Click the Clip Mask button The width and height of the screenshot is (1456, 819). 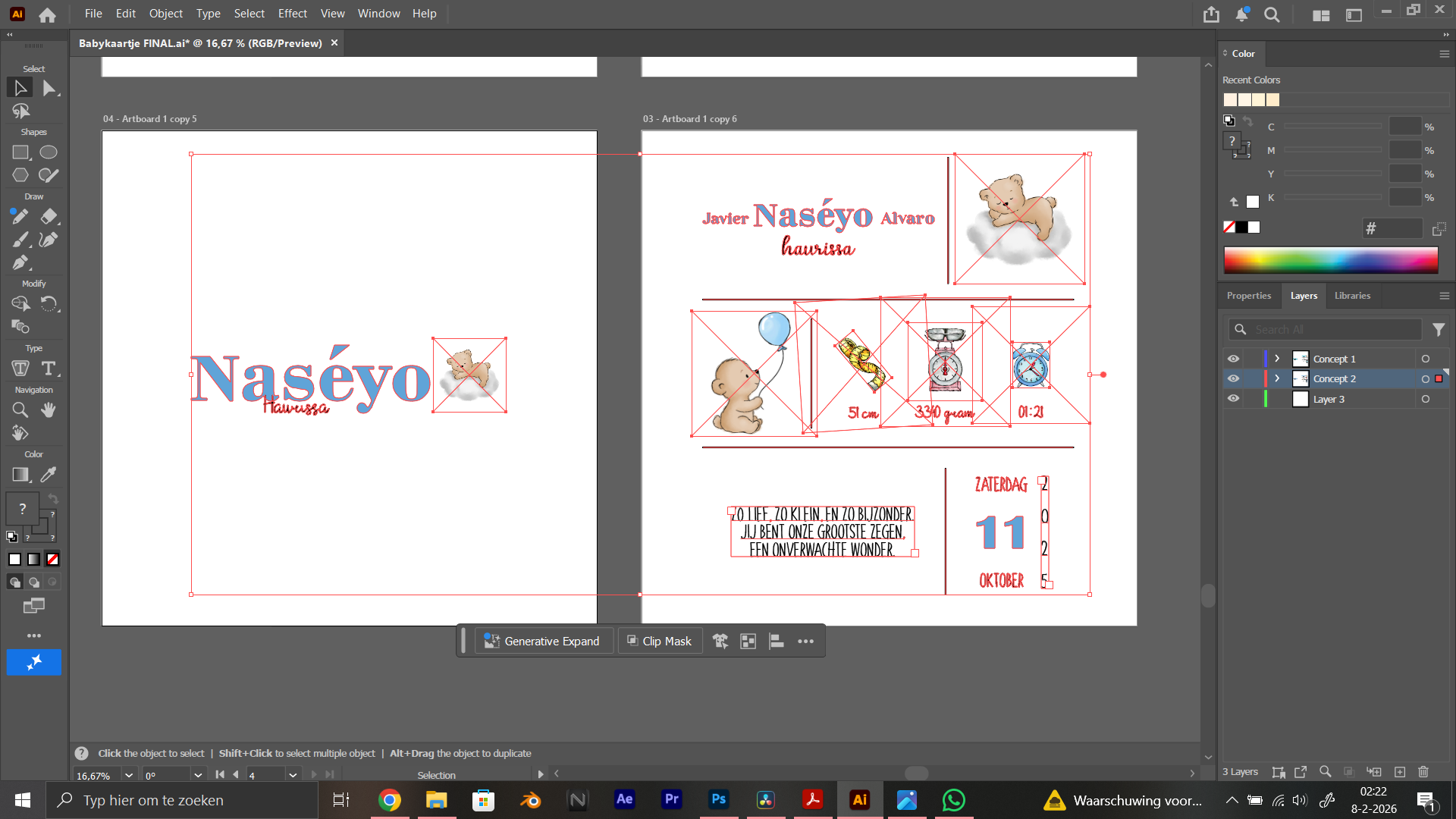[x=660, y=642]
